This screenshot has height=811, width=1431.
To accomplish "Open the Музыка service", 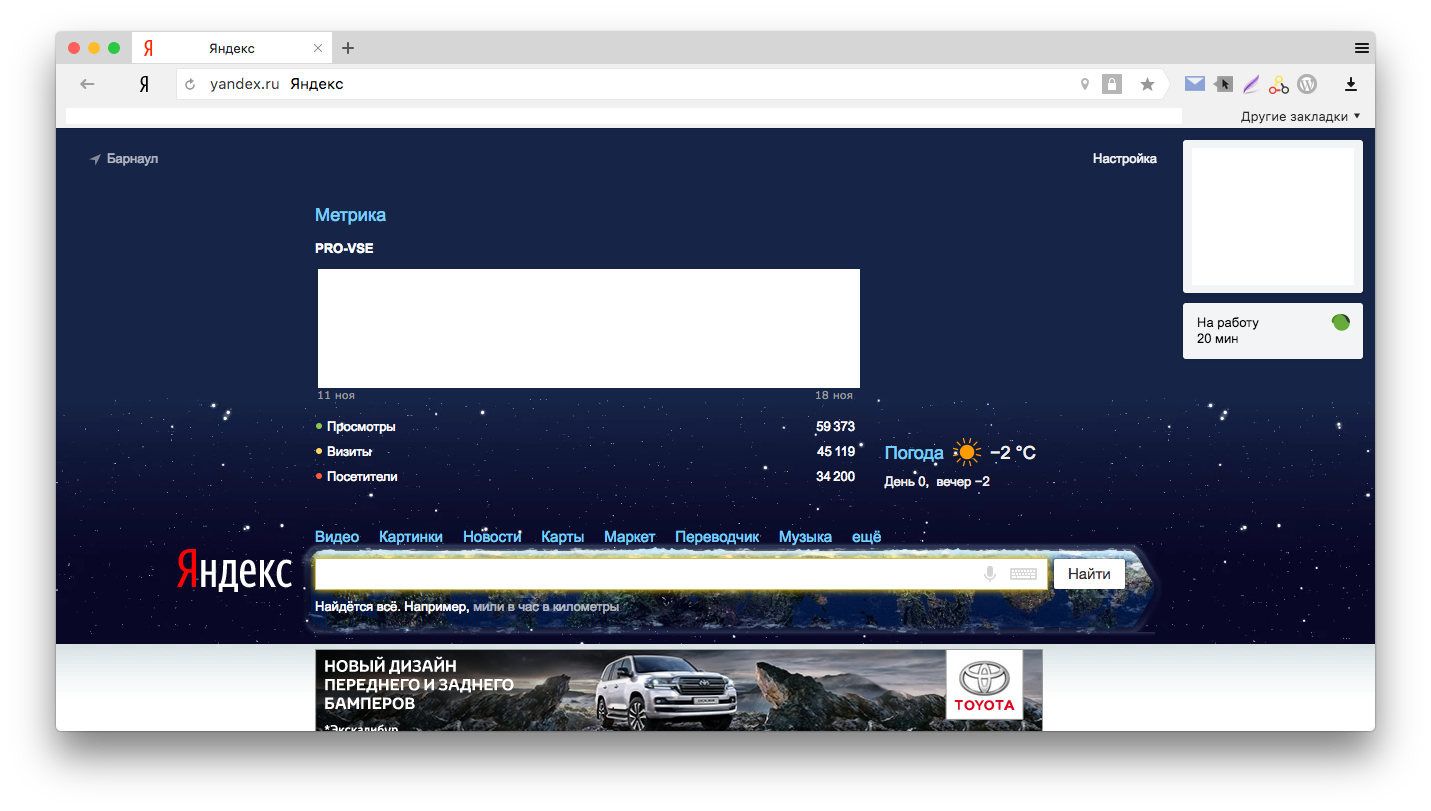I will (805, 537).
